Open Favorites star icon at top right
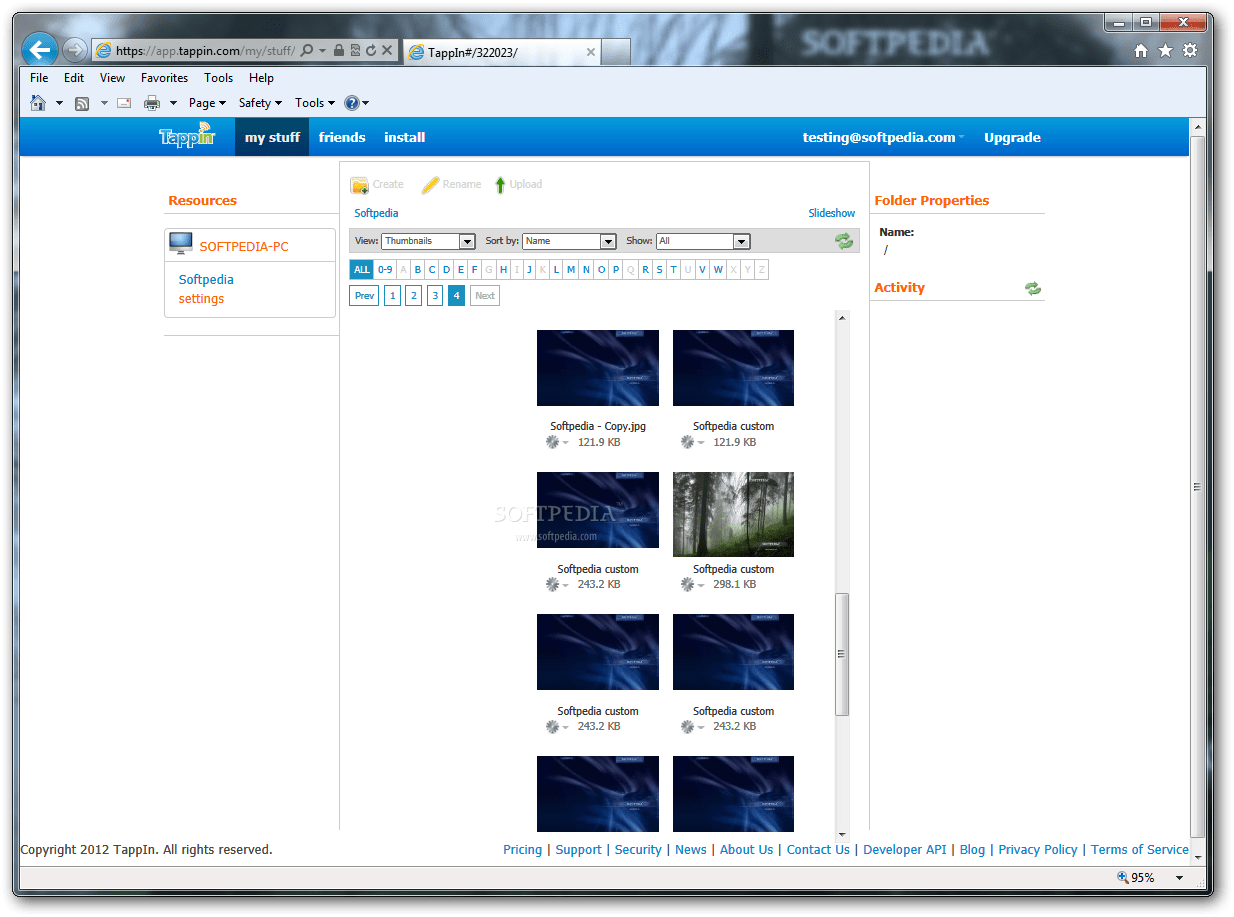 coord(1165,51)
